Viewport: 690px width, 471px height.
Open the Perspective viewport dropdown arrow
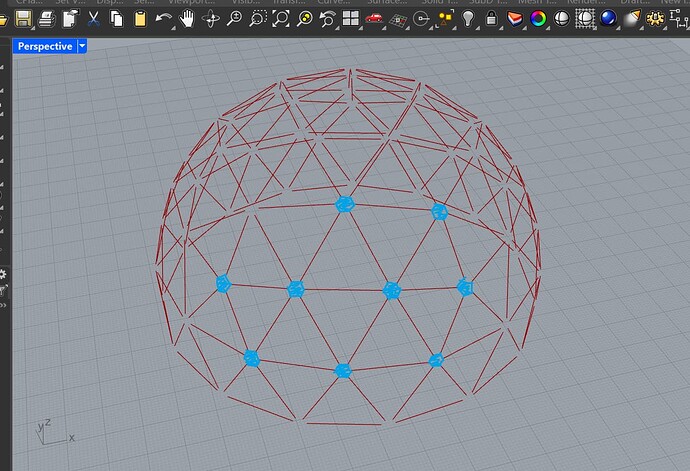tap(82, 46)
